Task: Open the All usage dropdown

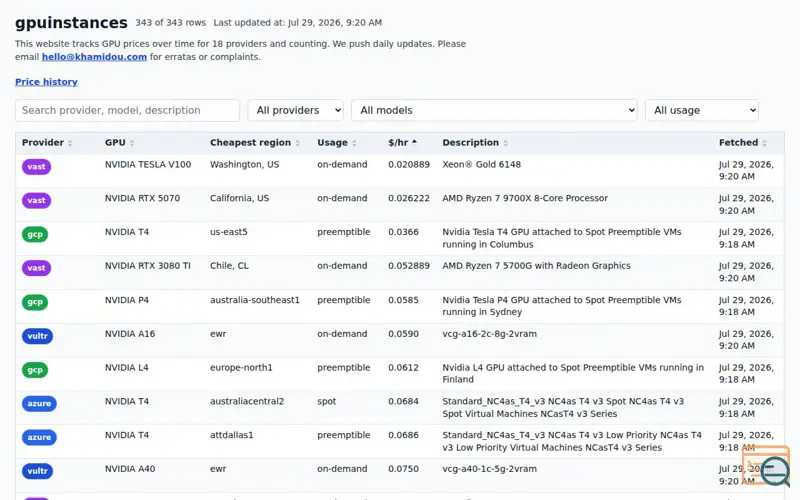Action: tap(702, 110)
